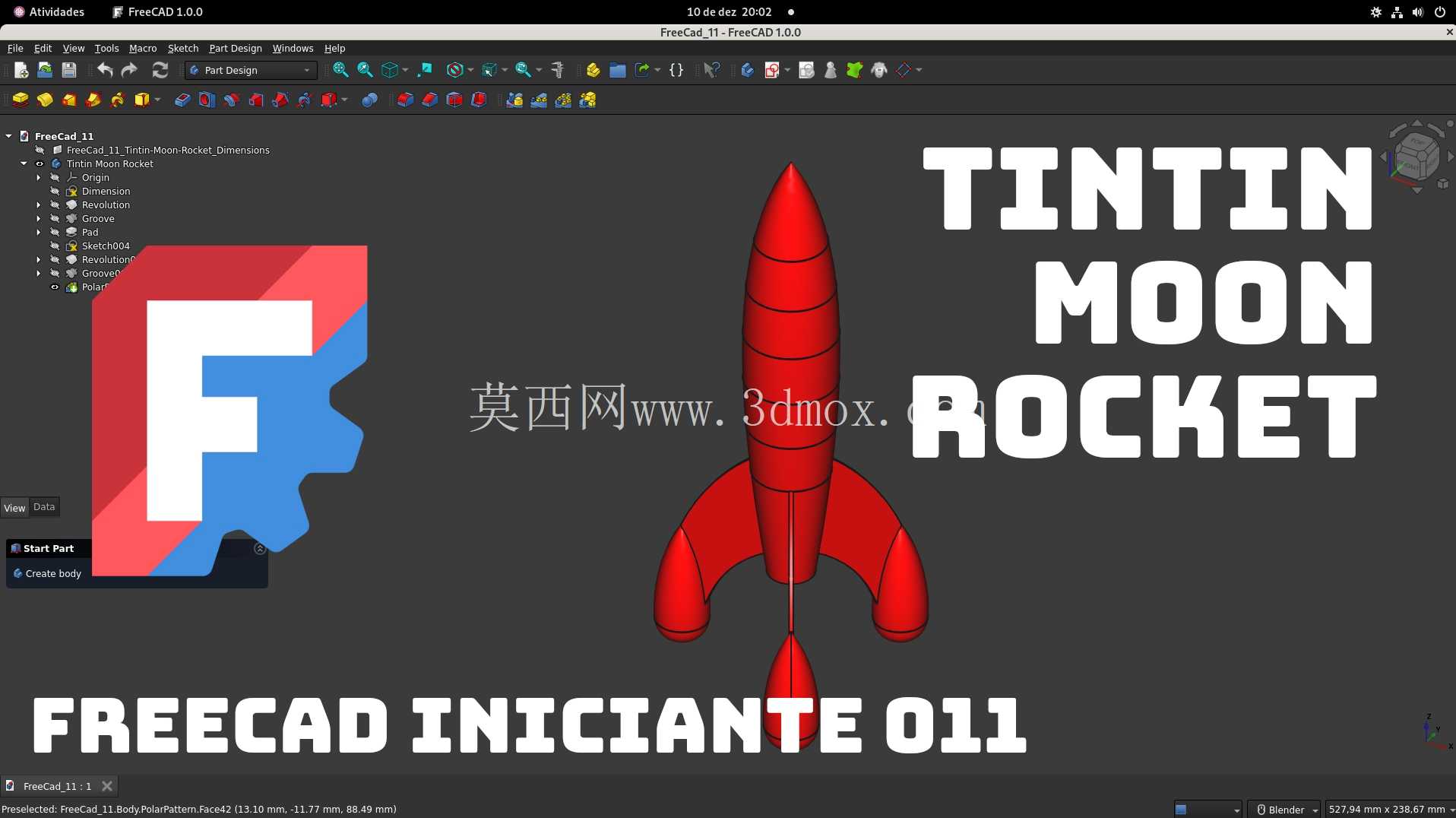
Task: Show the hidden Sketch004 item
Action: 55,246
